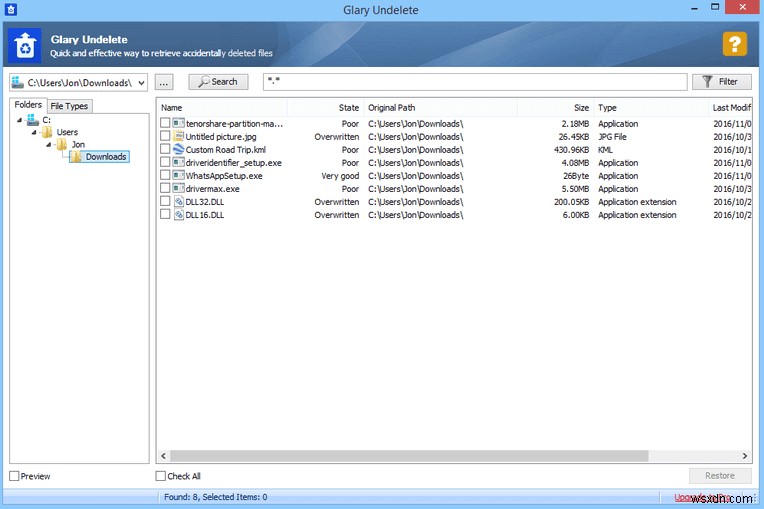The width and height of the screenshot is (764, 509).
Task: Toggle the Check All checkbox
Action: click(x=160, y=476)
